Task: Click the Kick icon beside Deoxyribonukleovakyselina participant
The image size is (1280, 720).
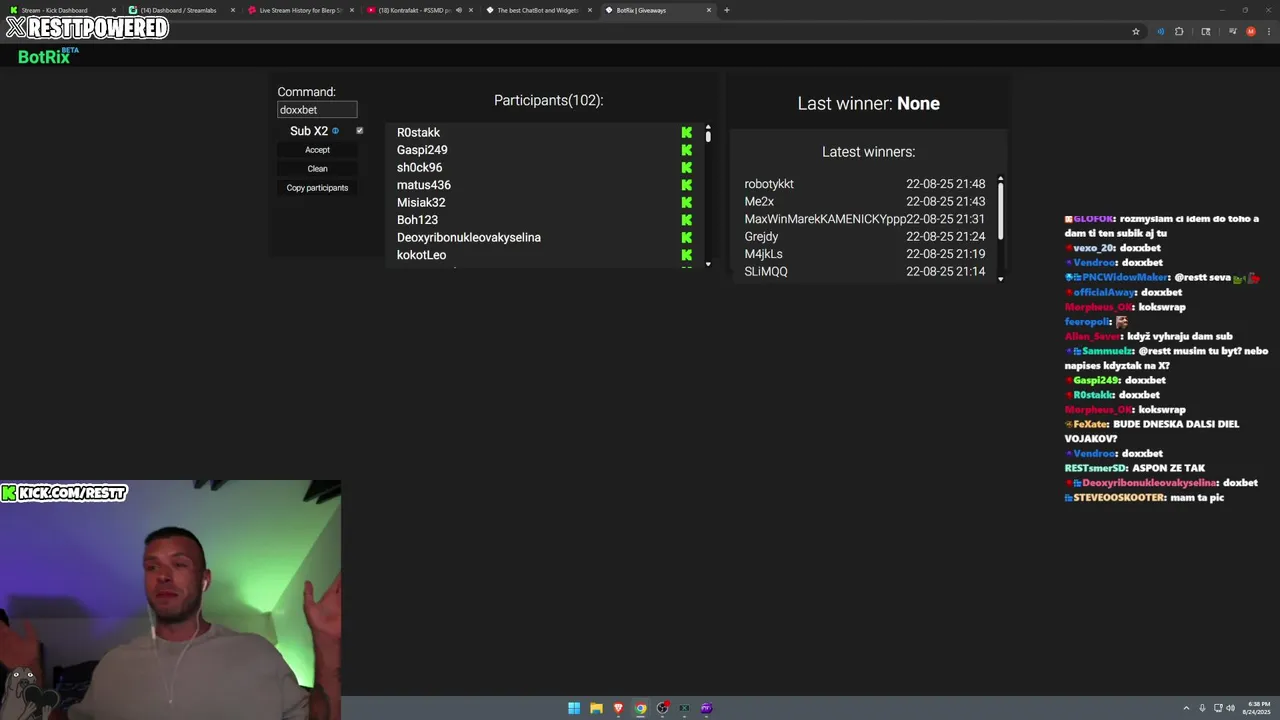Action: (x=687, y=237)
